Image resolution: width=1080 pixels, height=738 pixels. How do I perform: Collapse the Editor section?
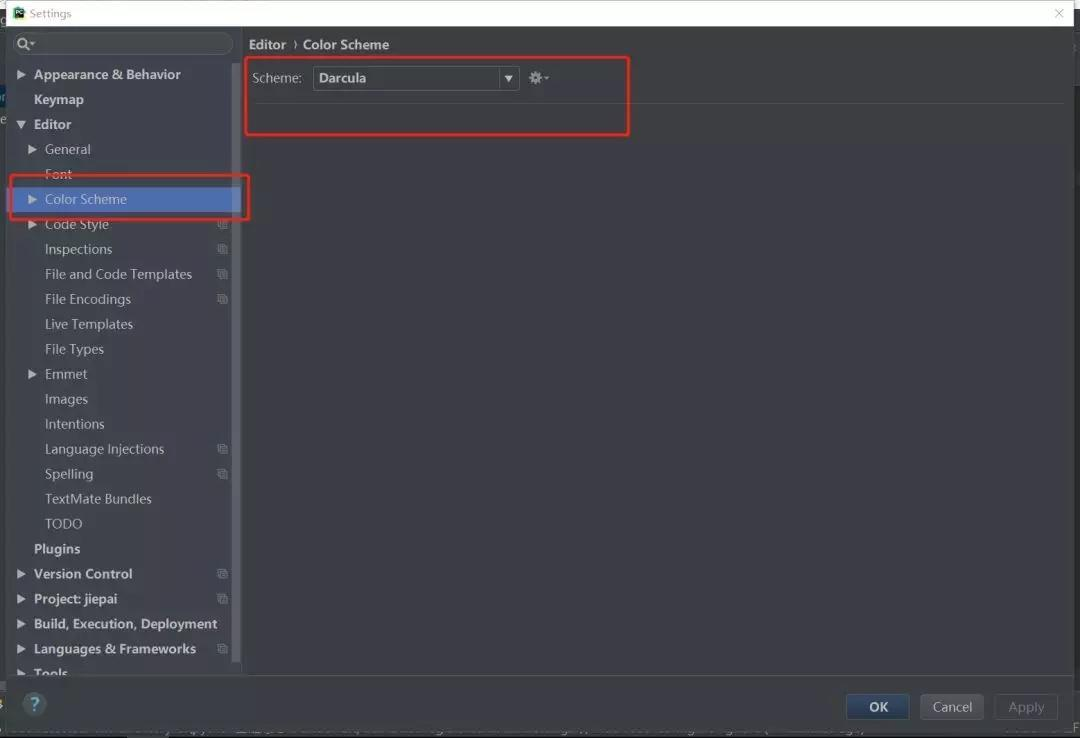pos(21,125)
